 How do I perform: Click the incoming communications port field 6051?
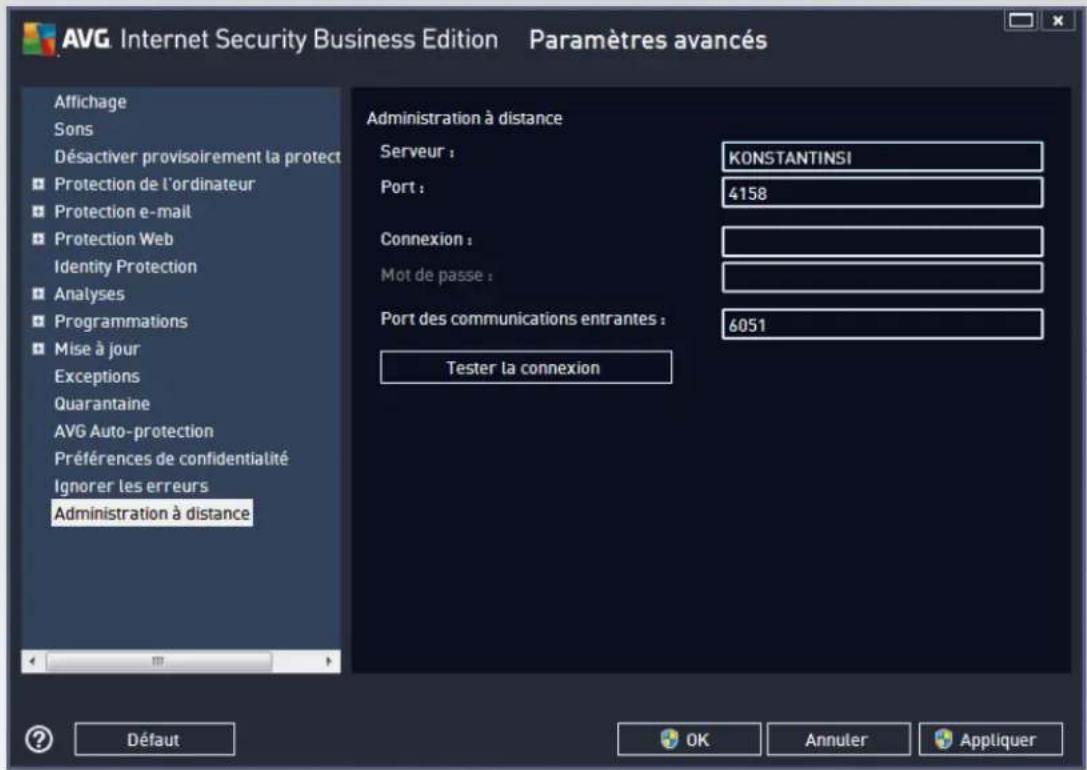[882, 324]
